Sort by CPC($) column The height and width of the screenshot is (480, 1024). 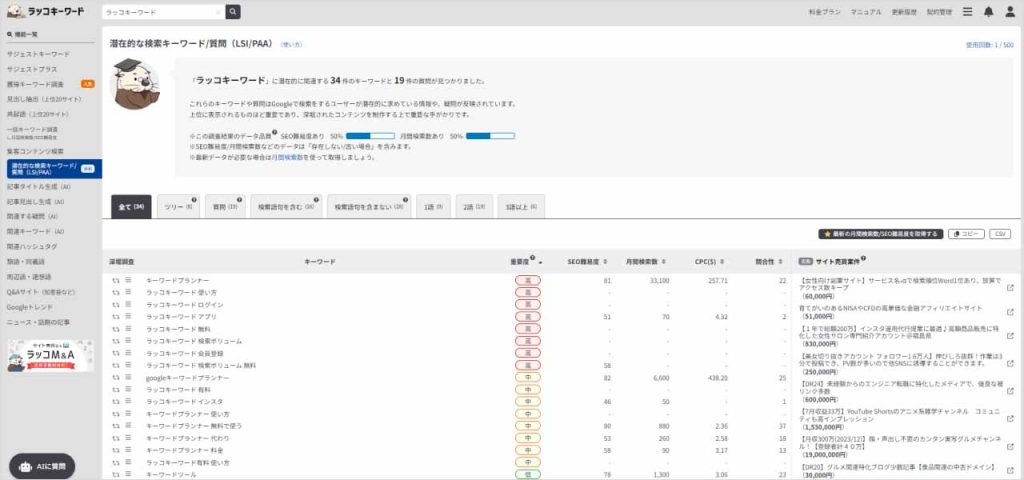(723, 262)
